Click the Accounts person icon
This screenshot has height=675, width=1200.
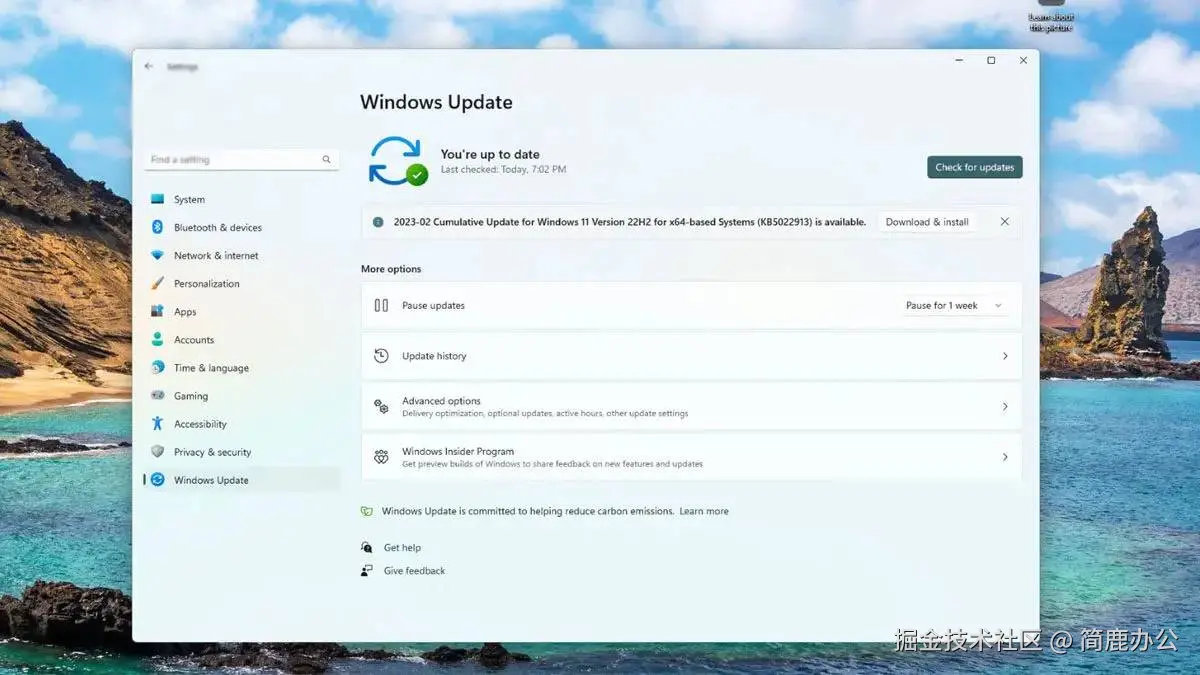click(x=157, y=339)
